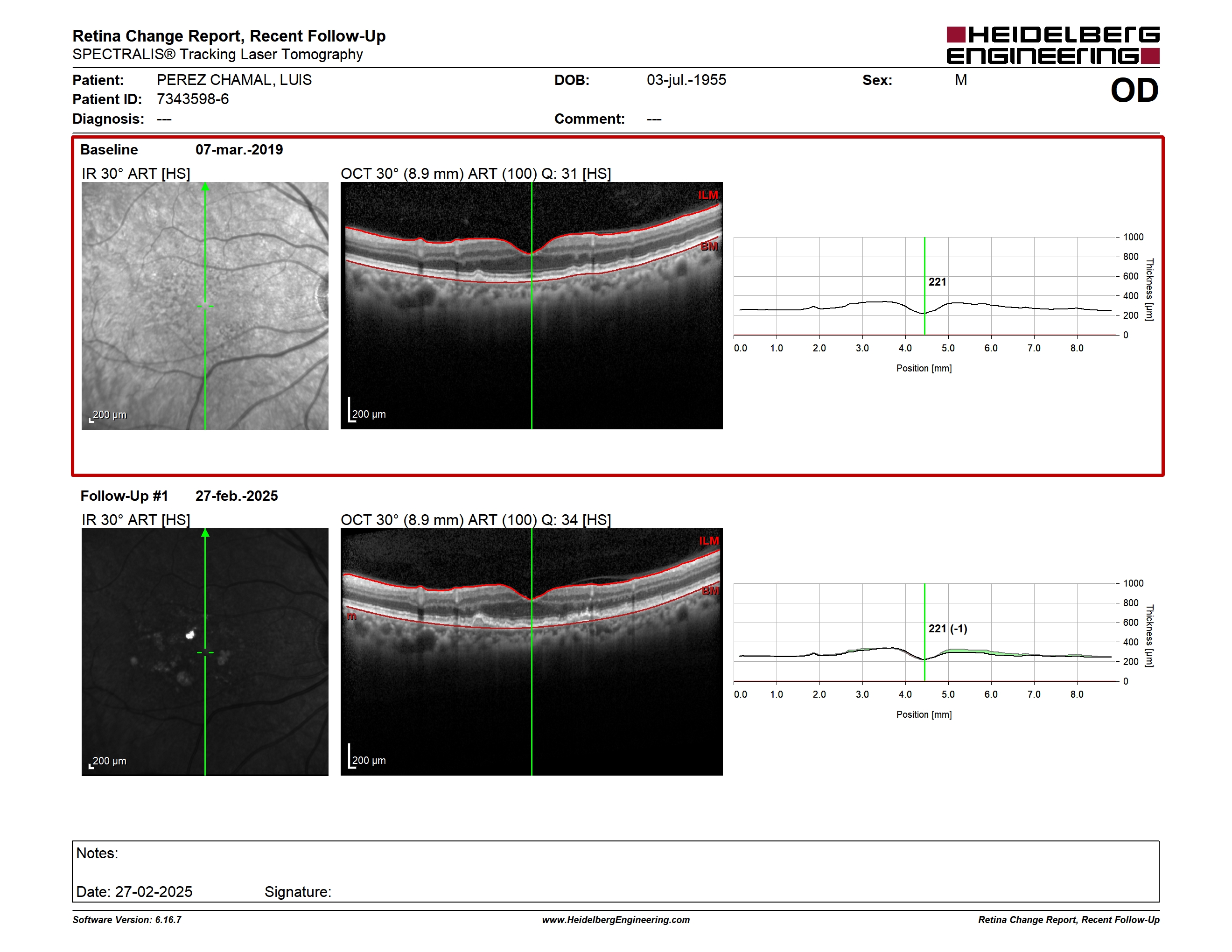Click the Heidelberg Engineering logo
This screenshot has width=1232, height=952.
pos(1053,45)
